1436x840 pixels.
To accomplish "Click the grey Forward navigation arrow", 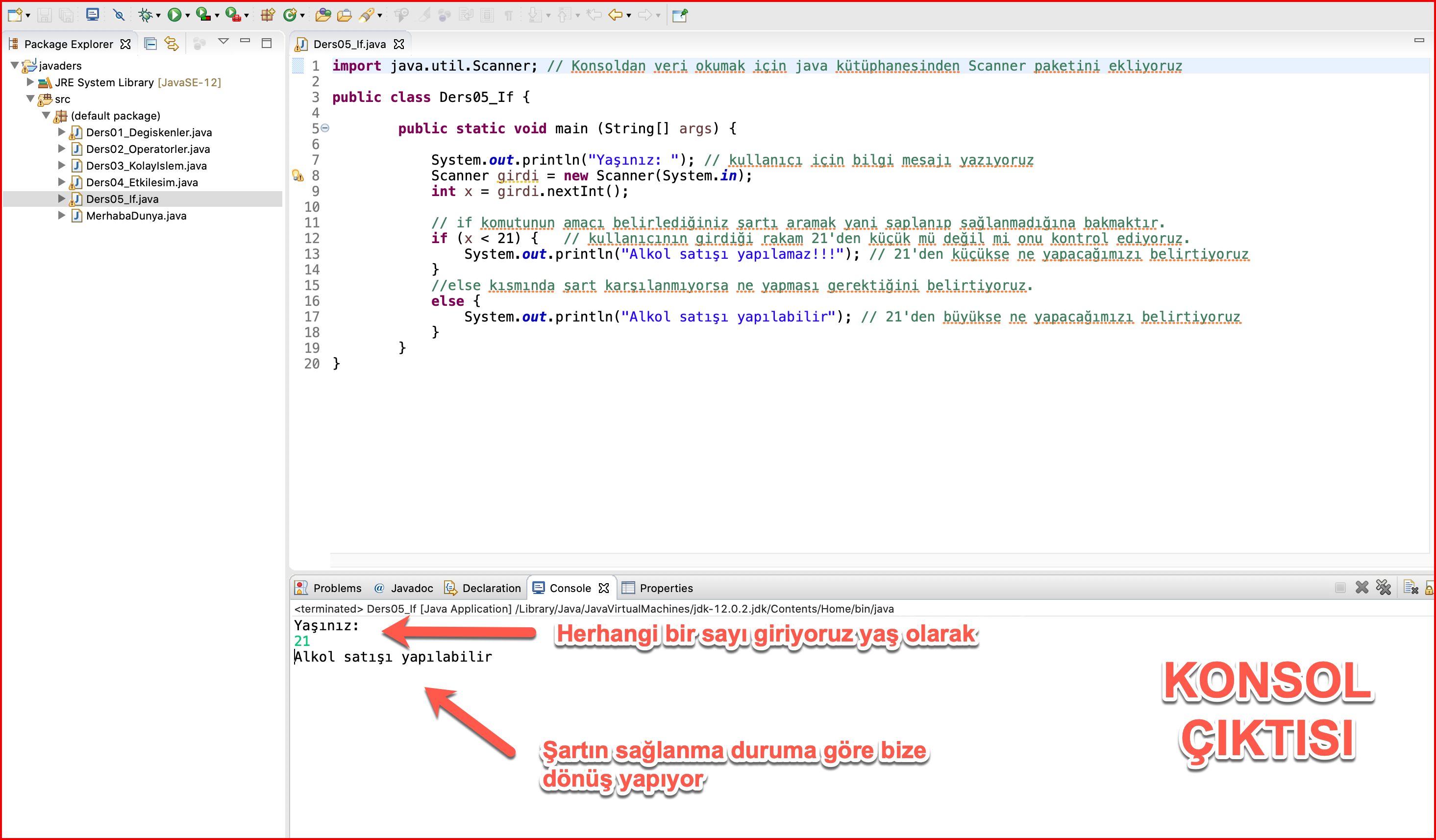I will [x=645, y=15].
